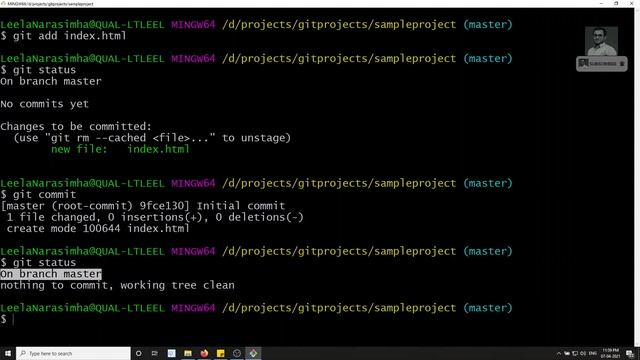Image resolution: width=640 pixels, height=360 pixels.
Task: Open the network tray icon
Action: (x=575, y=353)
